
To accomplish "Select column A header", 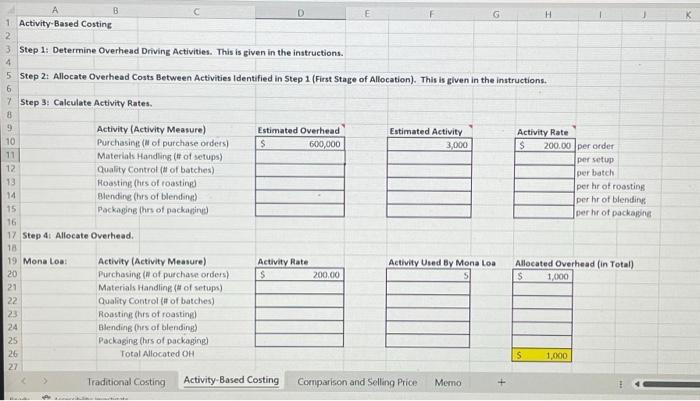I will coord(54,9).
